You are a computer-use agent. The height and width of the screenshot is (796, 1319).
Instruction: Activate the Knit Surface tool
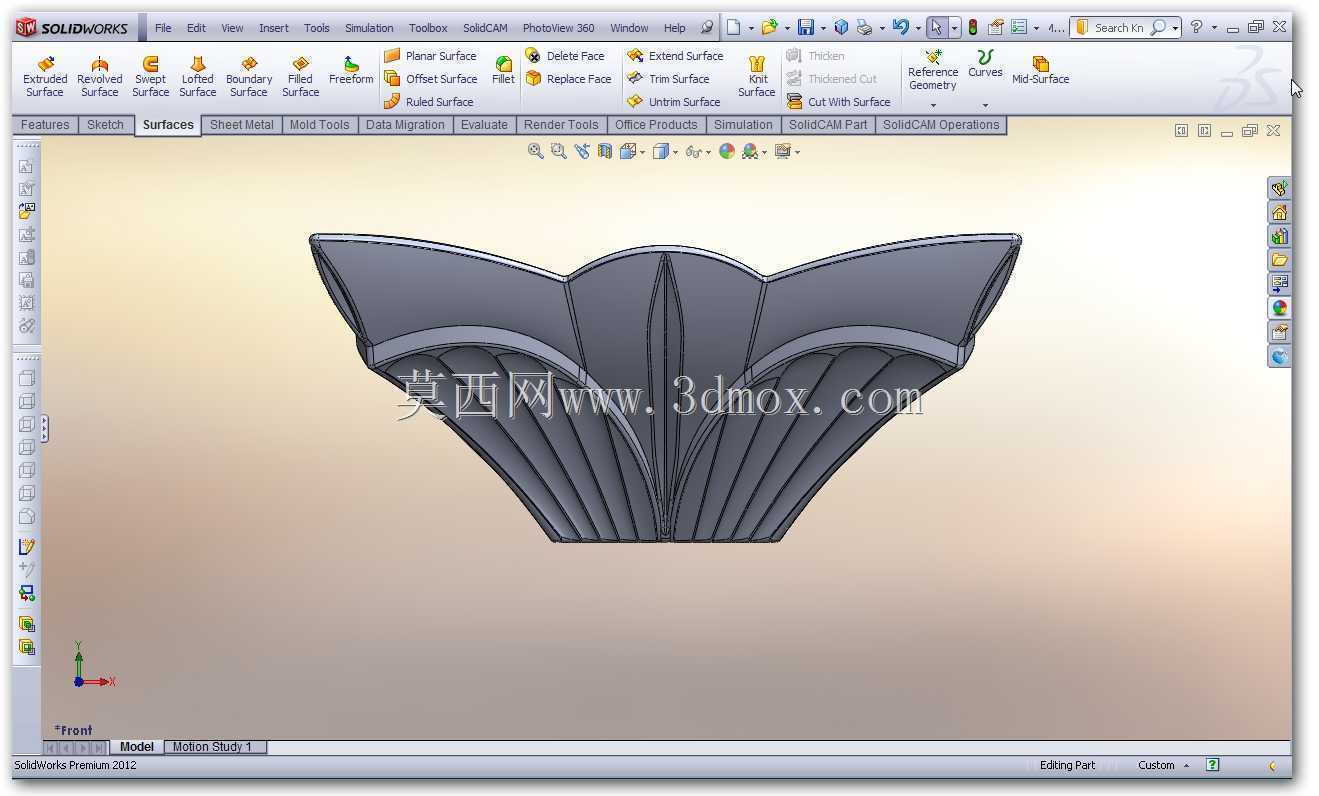[757, 77]
